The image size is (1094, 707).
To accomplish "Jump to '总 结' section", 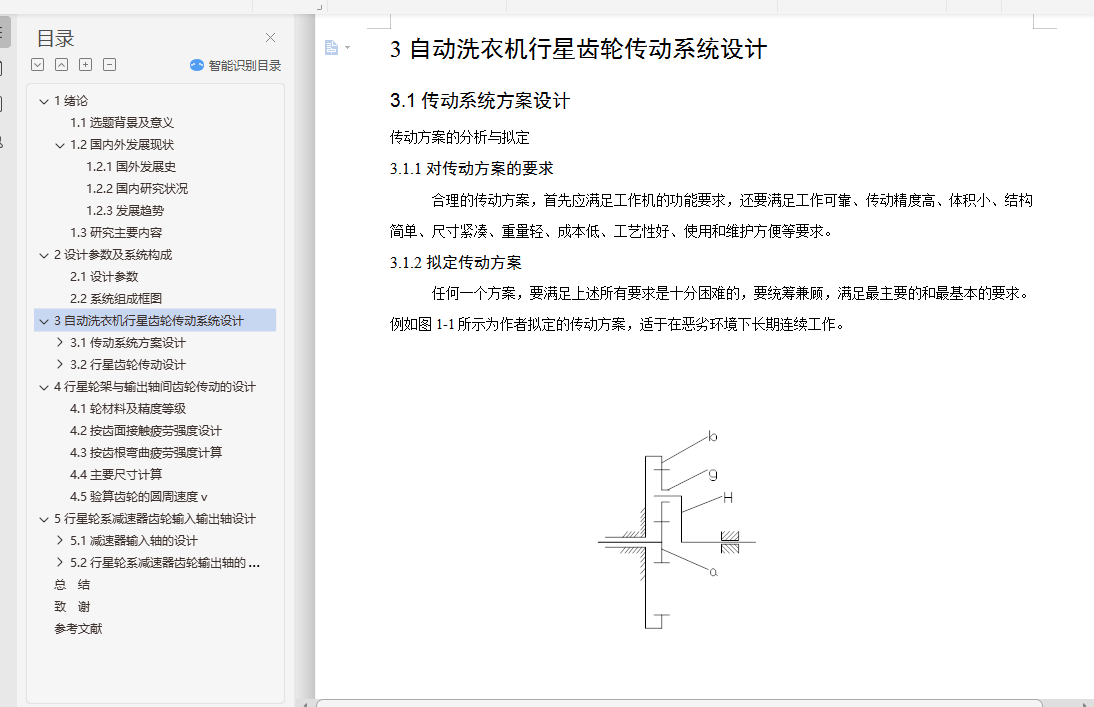I will [72, 584].
